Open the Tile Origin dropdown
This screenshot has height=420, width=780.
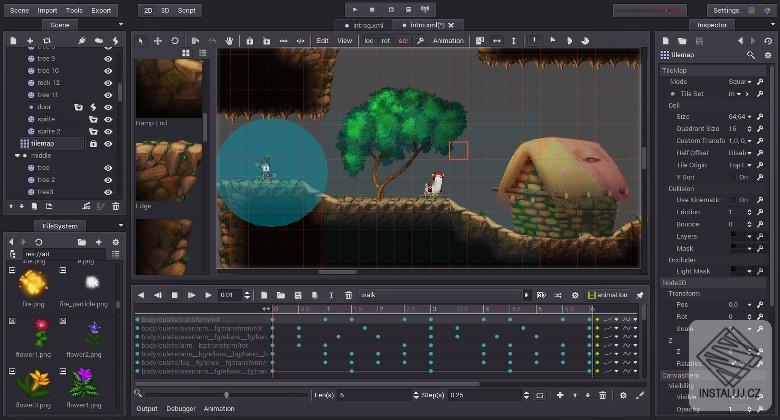click(740, 165)
